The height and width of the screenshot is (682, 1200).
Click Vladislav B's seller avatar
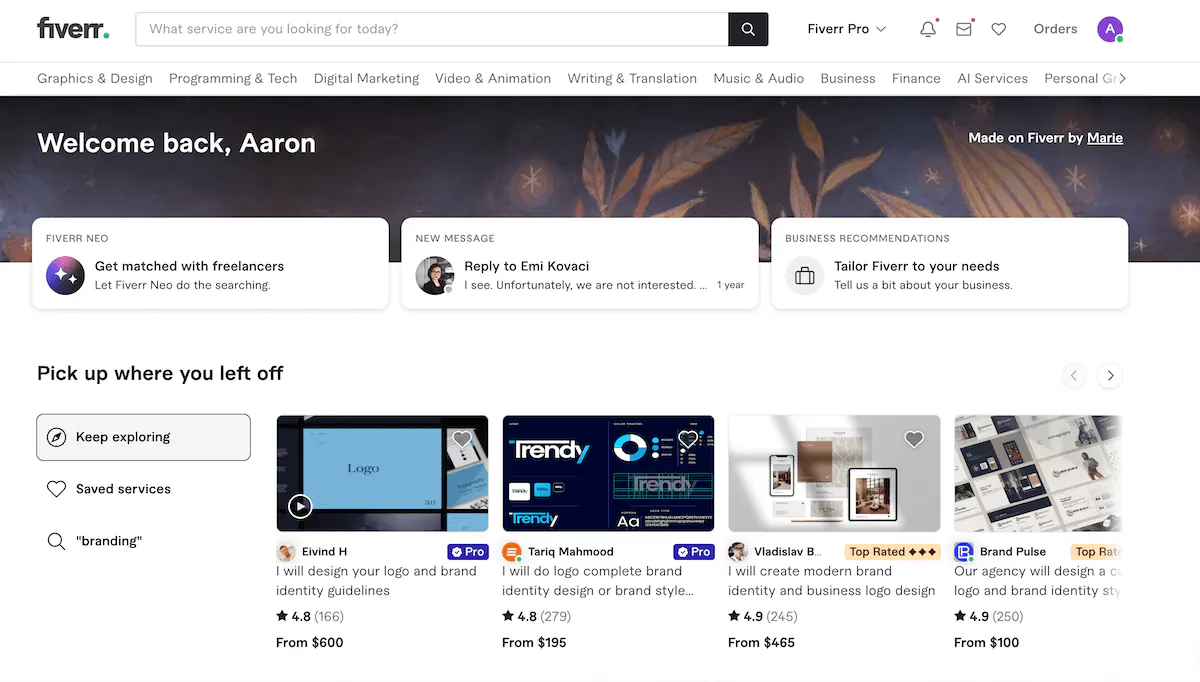738,552
